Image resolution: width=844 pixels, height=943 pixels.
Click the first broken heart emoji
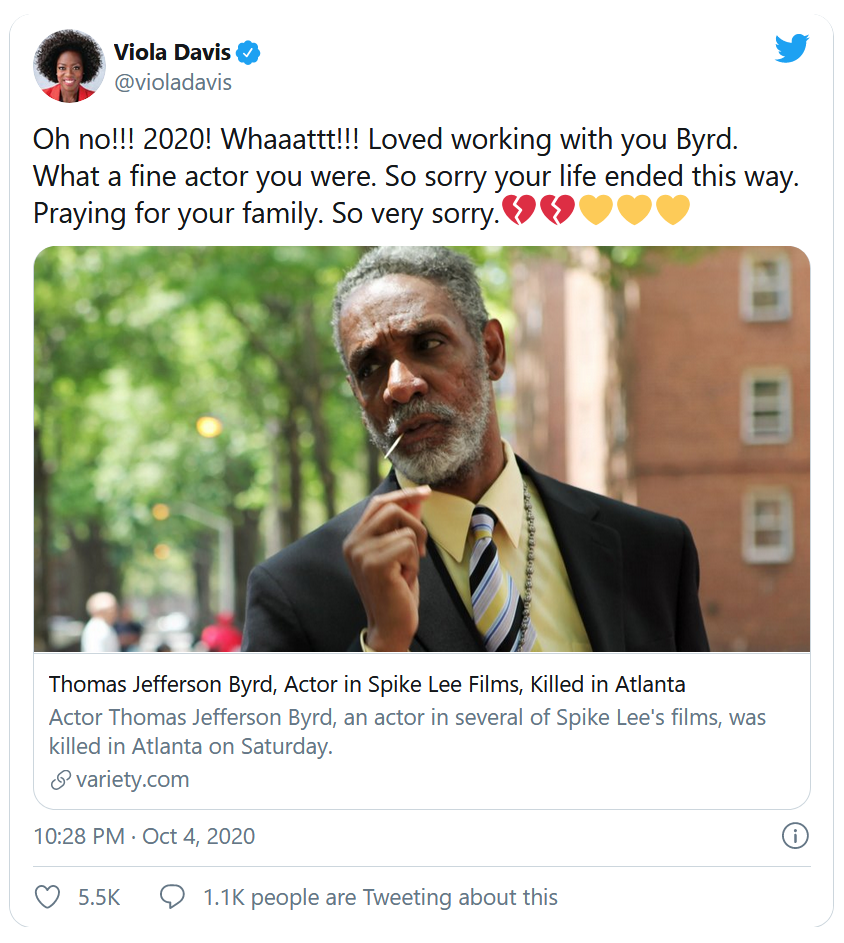pos(519,212)
